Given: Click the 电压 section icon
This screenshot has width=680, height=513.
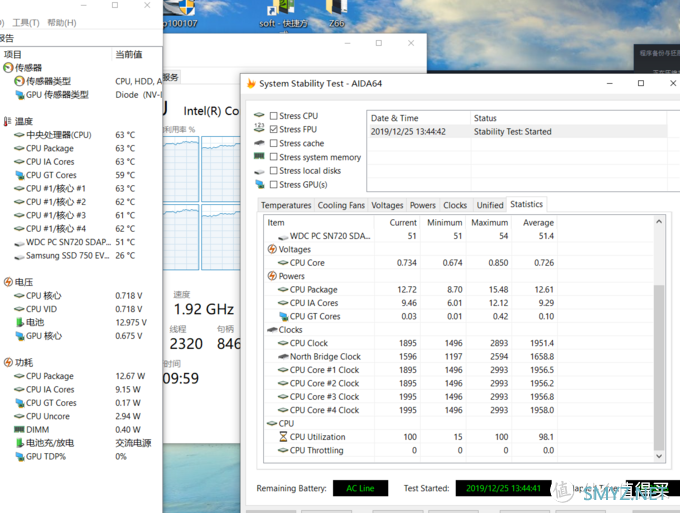Looking at the screenshot, I should pyautogui.click(x=8, y=282).
